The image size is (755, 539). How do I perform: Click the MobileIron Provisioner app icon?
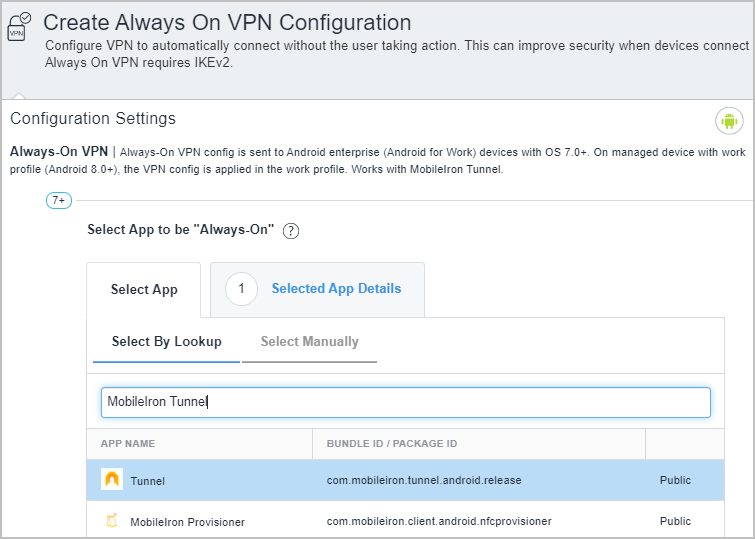[x=112, y=521]
